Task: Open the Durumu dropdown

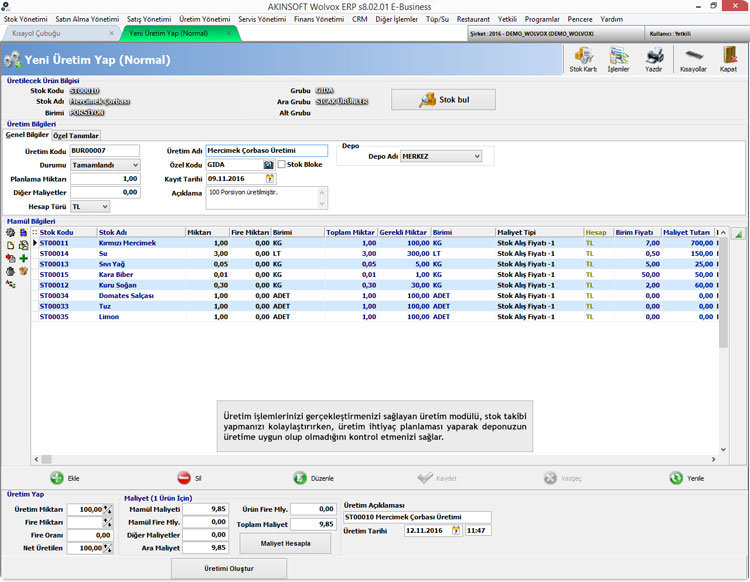Action: [105, 165]
